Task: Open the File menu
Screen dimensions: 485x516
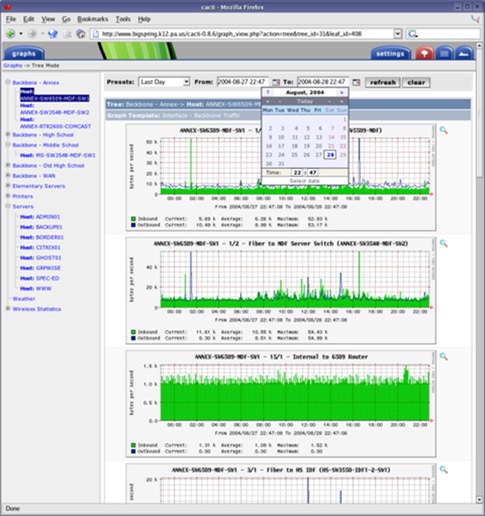Action: tap(11, 19)
